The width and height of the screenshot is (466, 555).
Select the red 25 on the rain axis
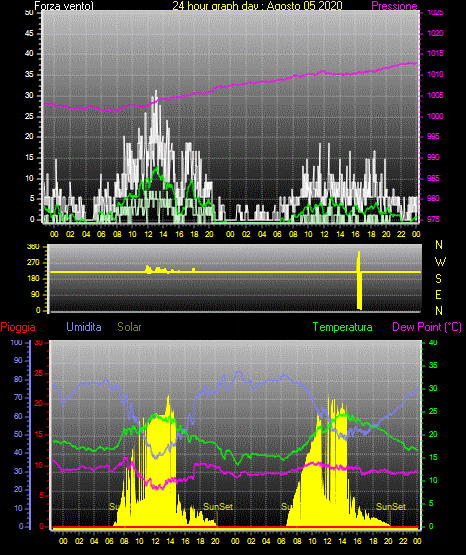(39, 374)
